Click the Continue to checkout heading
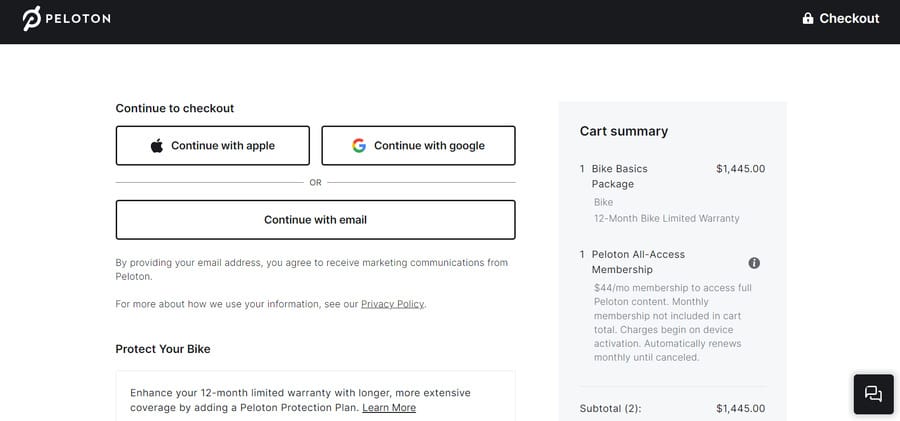Screen dimensions: 900x421 click(x=174, y=108)
